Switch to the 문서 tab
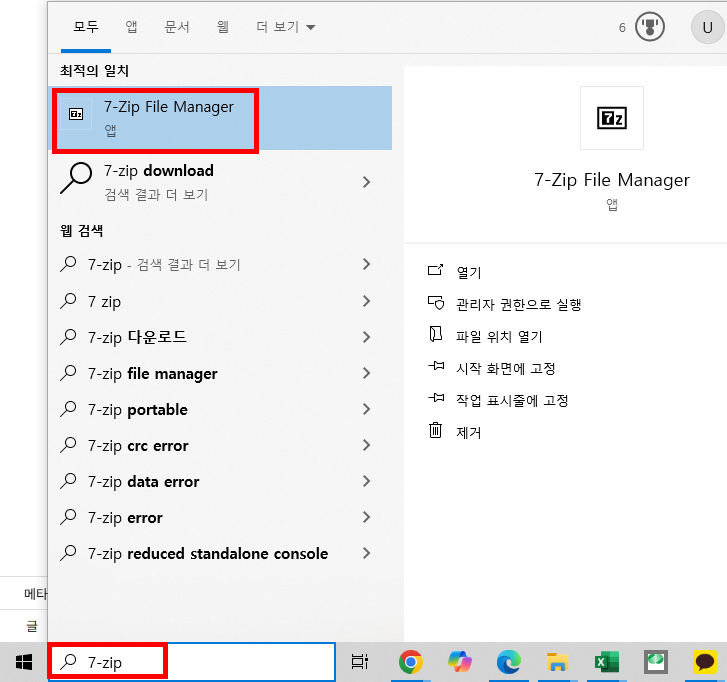This screenshot has height=682, width=727. pos(177,27)
